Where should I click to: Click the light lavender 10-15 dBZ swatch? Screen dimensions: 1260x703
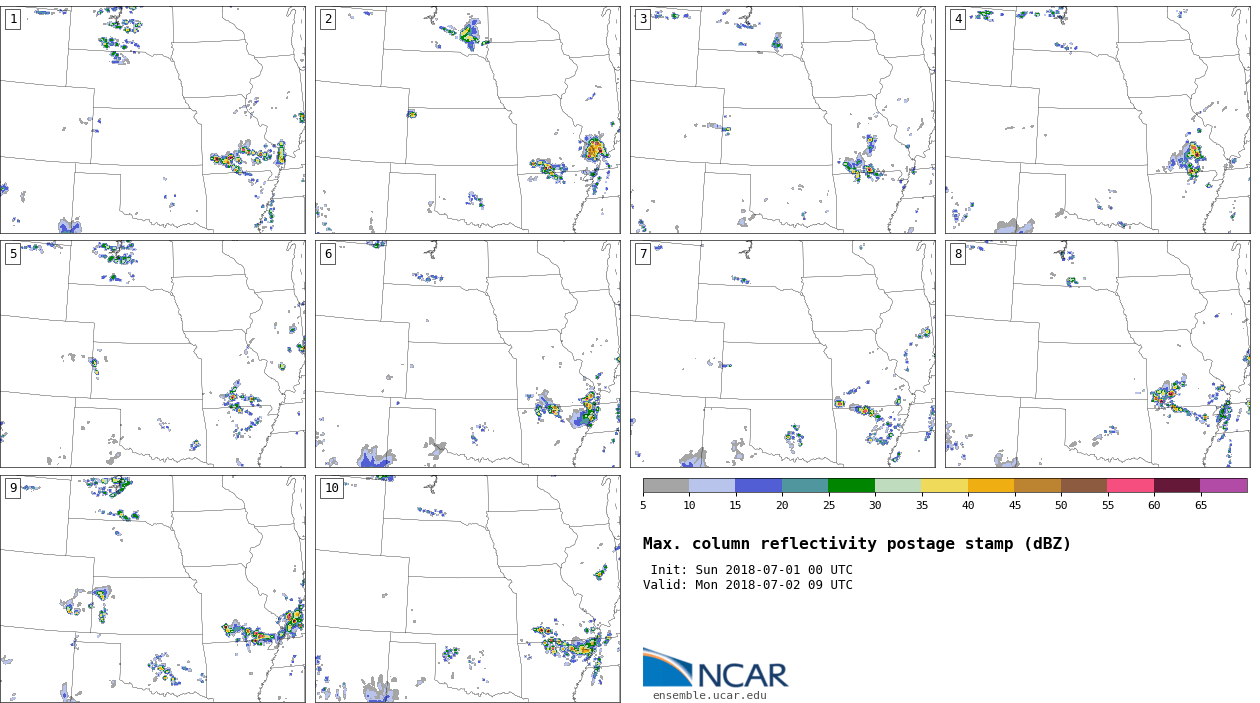(712, 485)
